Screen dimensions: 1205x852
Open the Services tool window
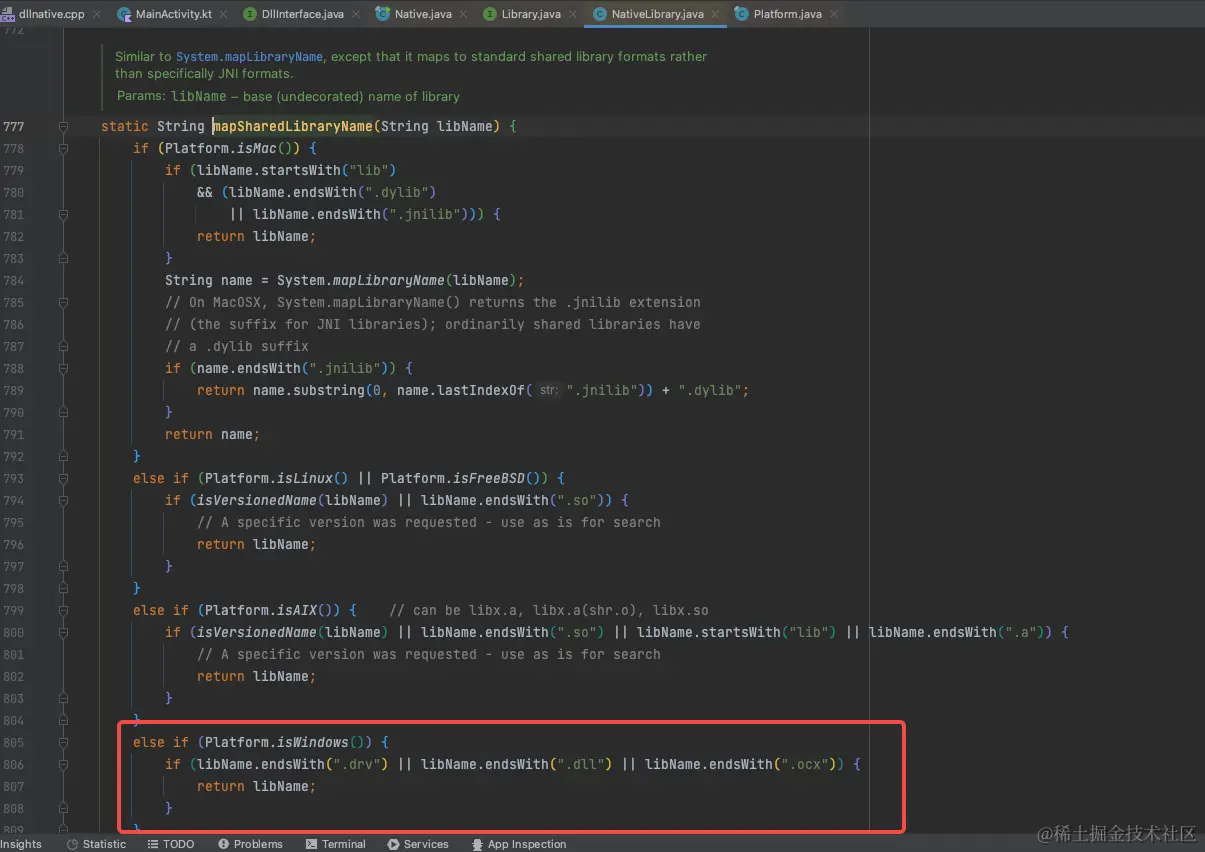[x=418, y=844]
